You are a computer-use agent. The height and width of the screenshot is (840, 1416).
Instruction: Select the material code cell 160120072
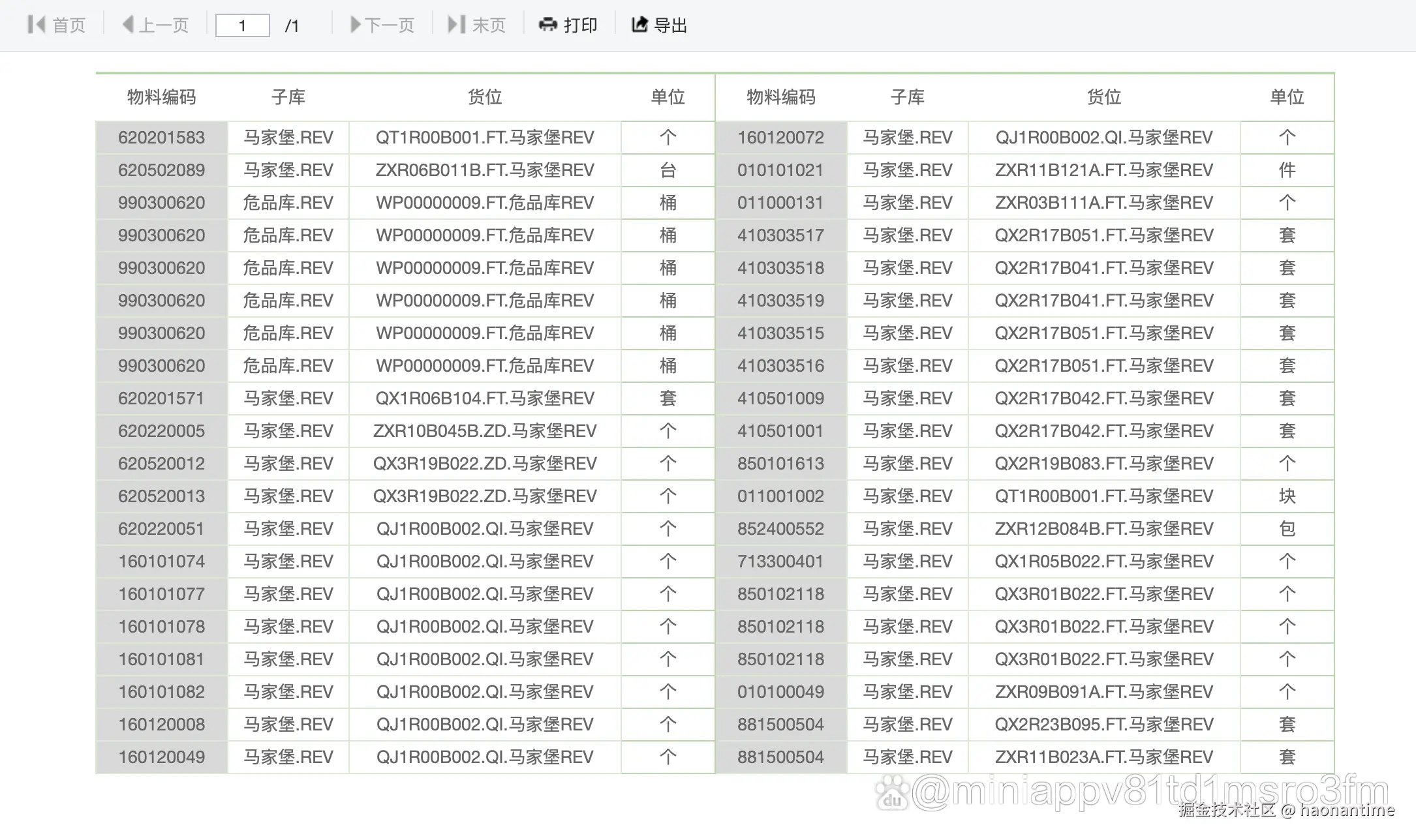(x=780, y=138)
